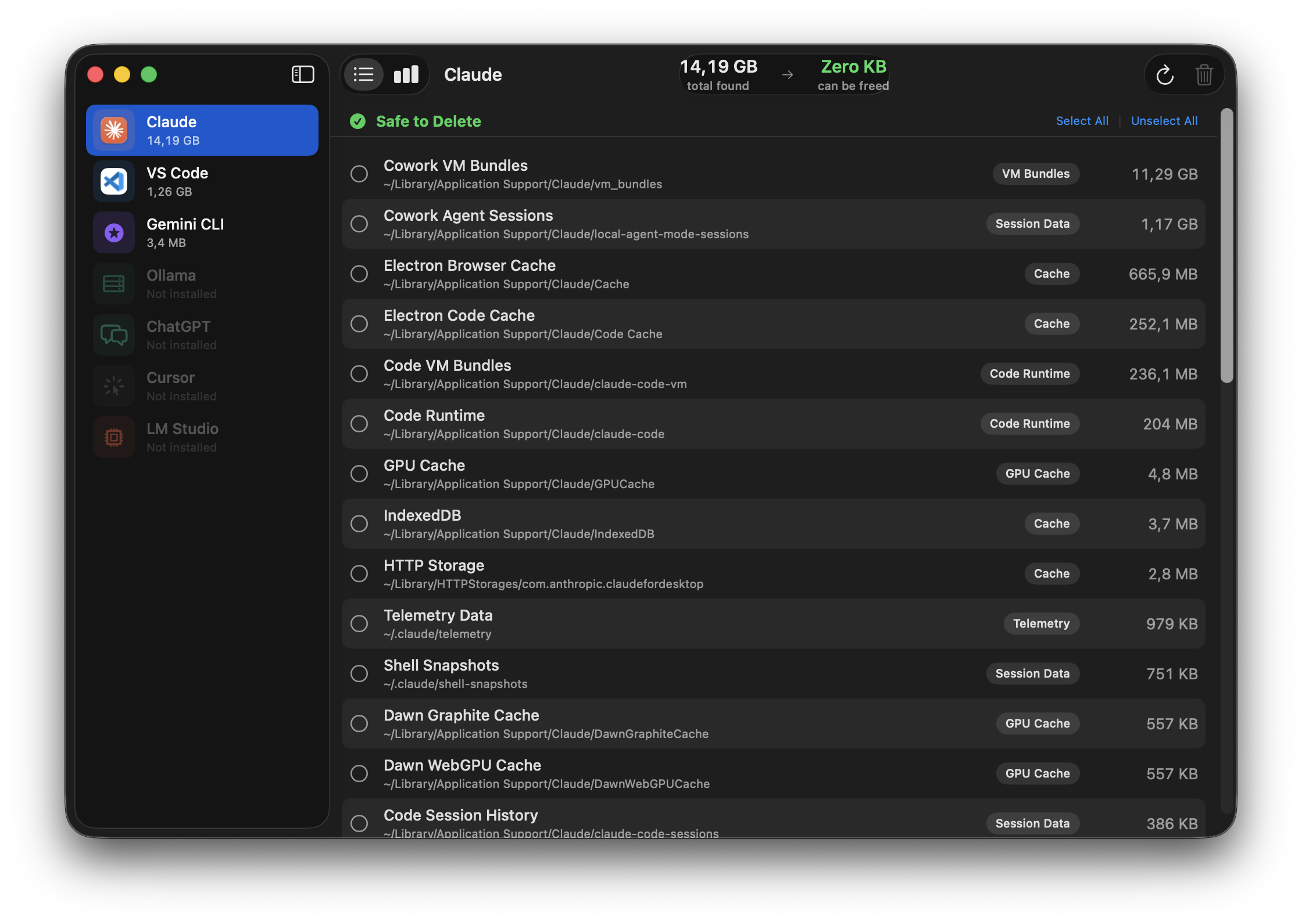Screen dimensions: 1302x924
Task: Open the trash deletion action
Action: click(1204, 74)
